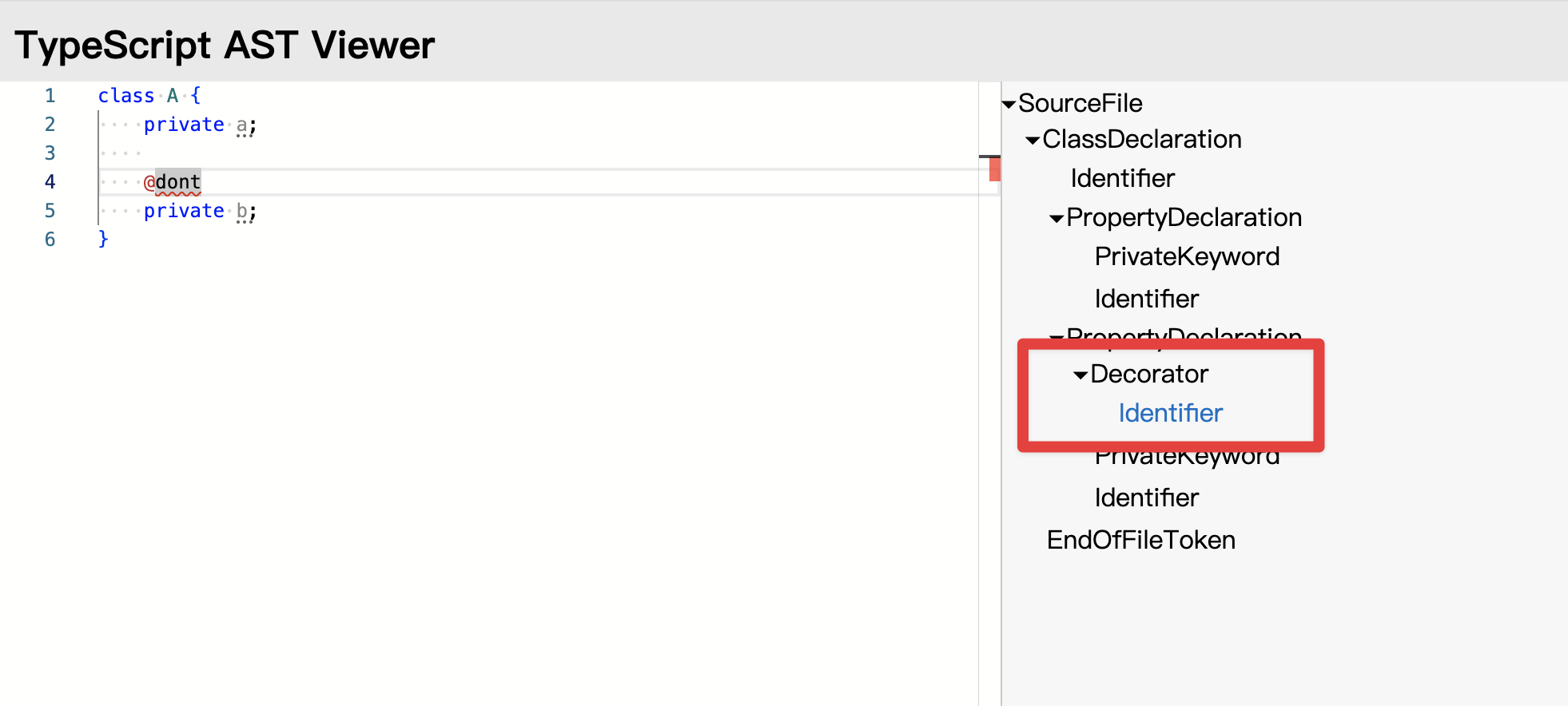Click the first PropertyDeclaration label
The height and width of the screenshot is (706, 1568).
[x=1184, y=217]
